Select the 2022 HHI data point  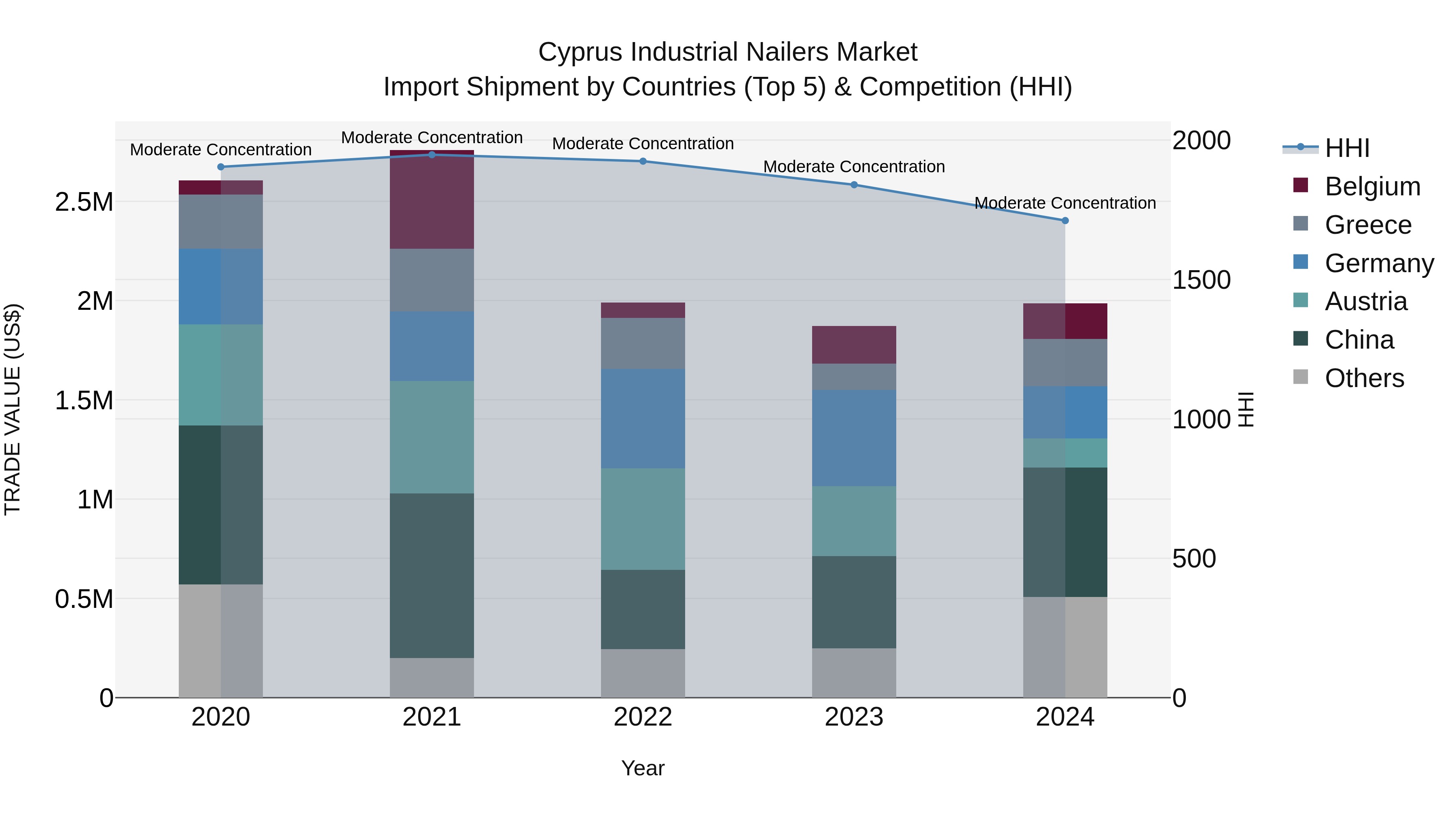click(x=643, y=161)
